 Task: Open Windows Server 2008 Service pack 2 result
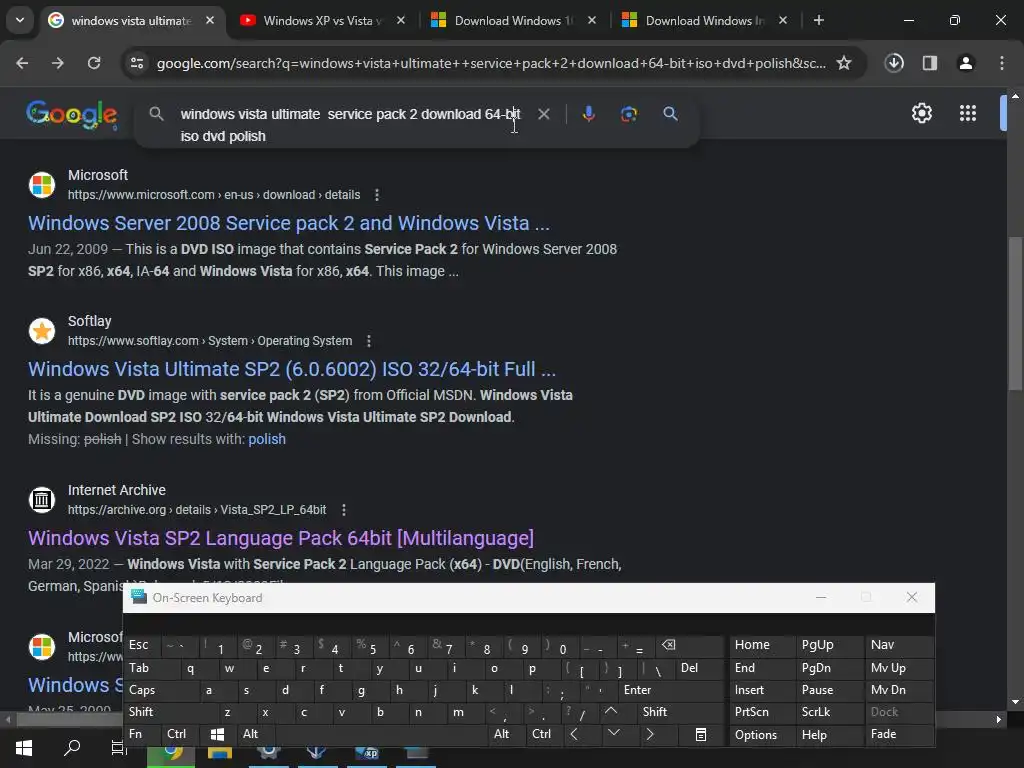289,223
